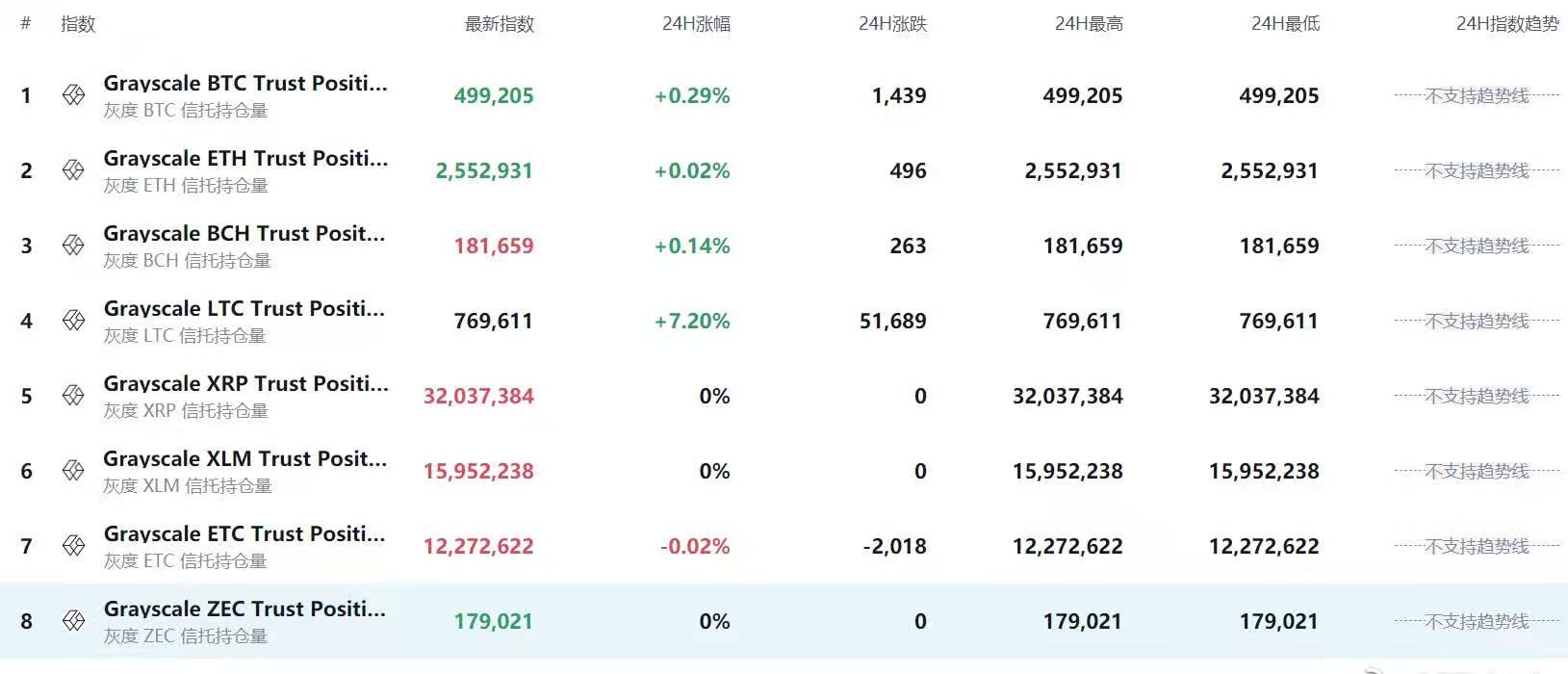Click the Grayscale icon in the ETH row
This screenshot has height=674, width=1568.
[73, 170]
